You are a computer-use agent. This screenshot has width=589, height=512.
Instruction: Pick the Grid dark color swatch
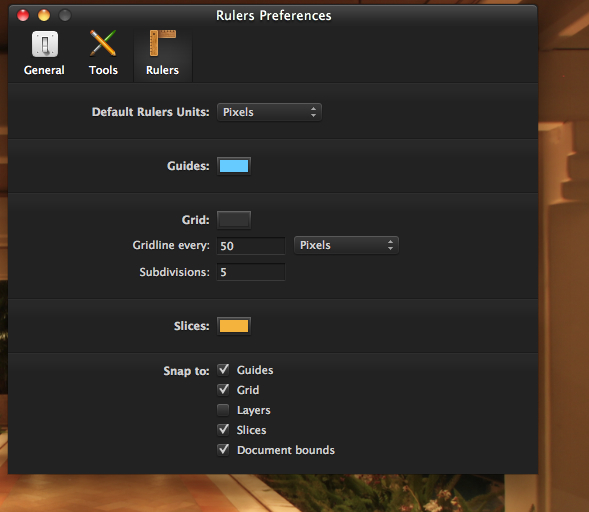[234, 220]
